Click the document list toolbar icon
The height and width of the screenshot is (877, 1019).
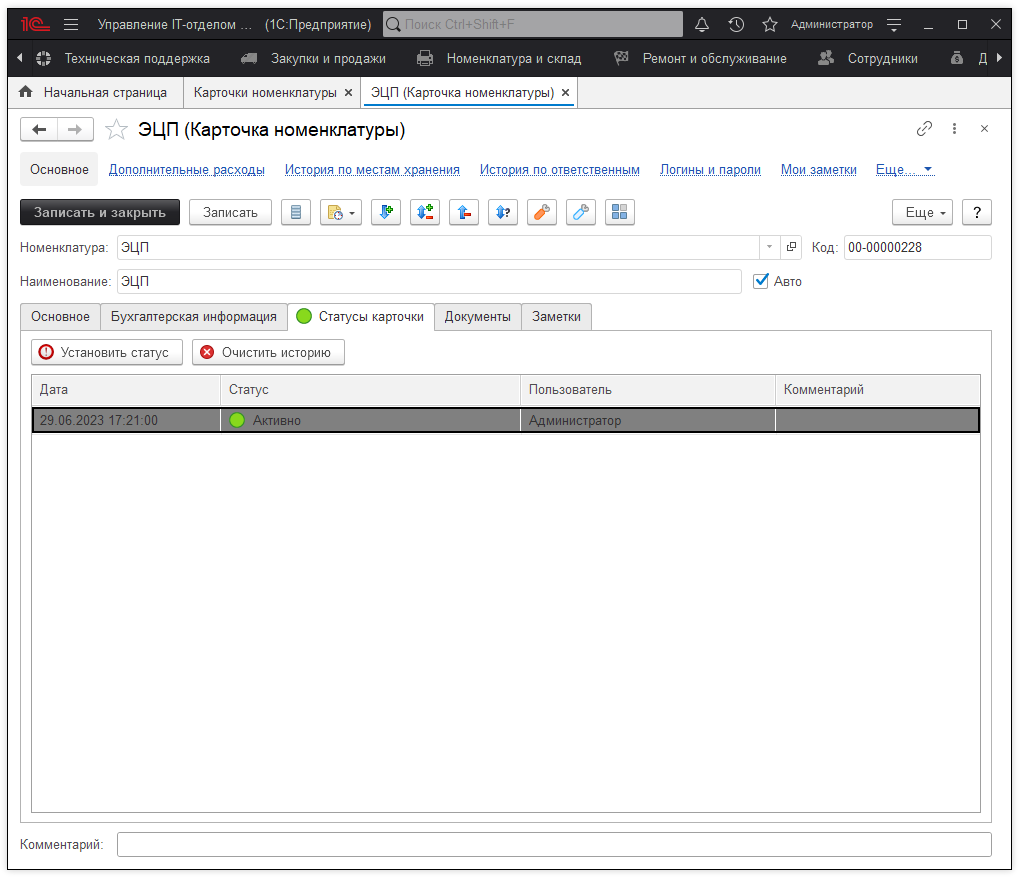click(x=295, y=212)
